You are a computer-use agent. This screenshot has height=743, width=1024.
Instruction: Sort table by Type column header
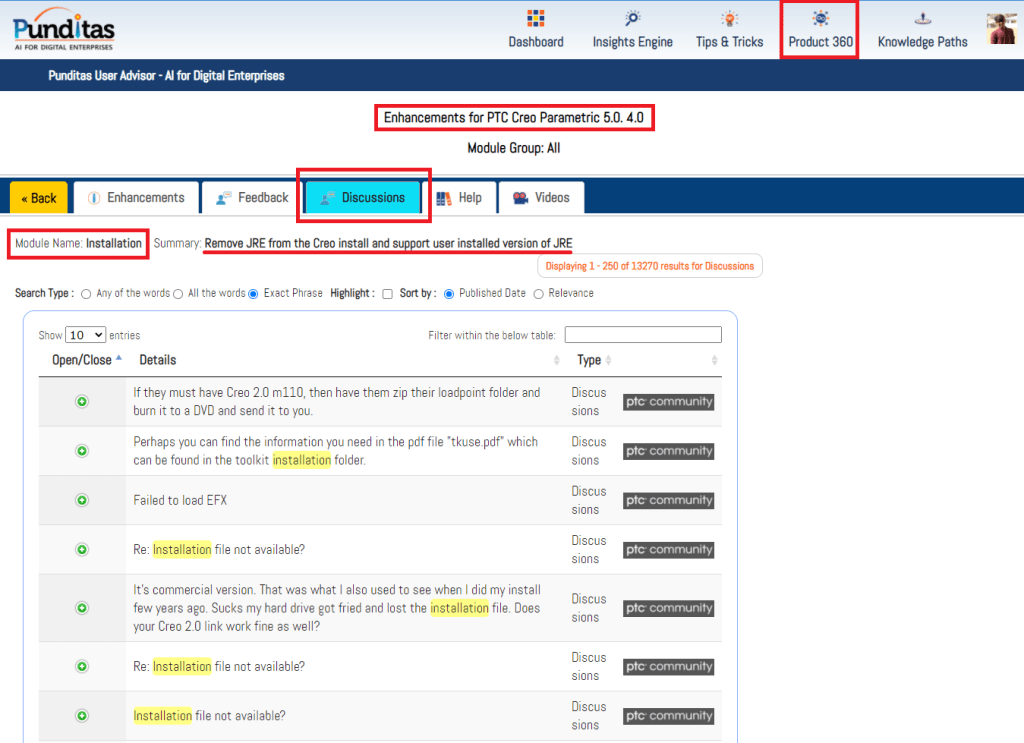click(589, 360)
